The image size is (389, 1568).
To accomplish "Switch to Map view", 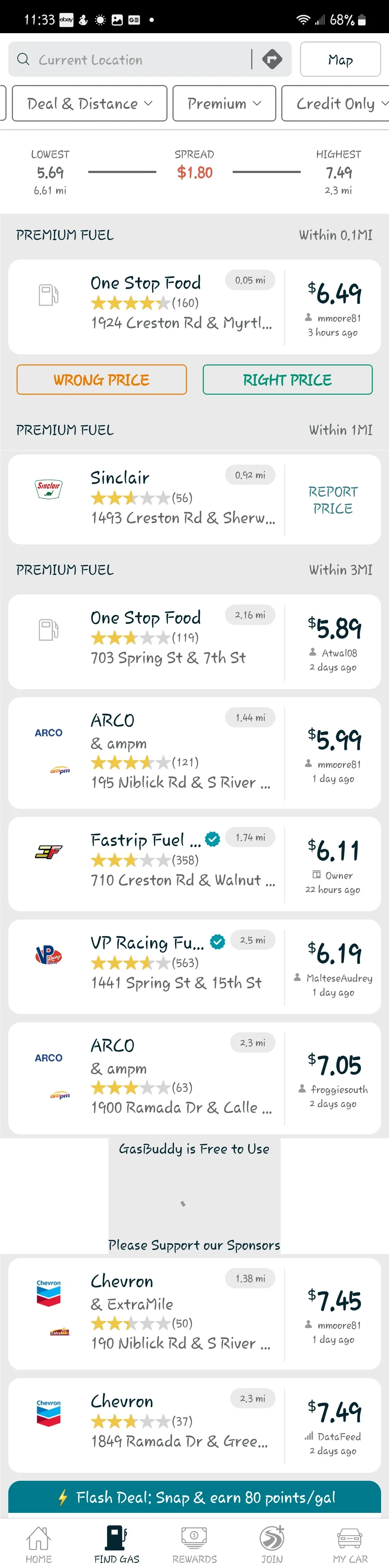I will point(340,59).
